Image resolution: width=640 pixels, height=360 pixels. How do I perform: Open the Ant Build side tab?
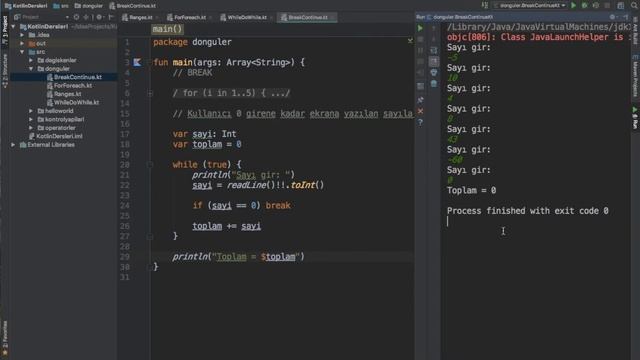click(x=635, y=31)
